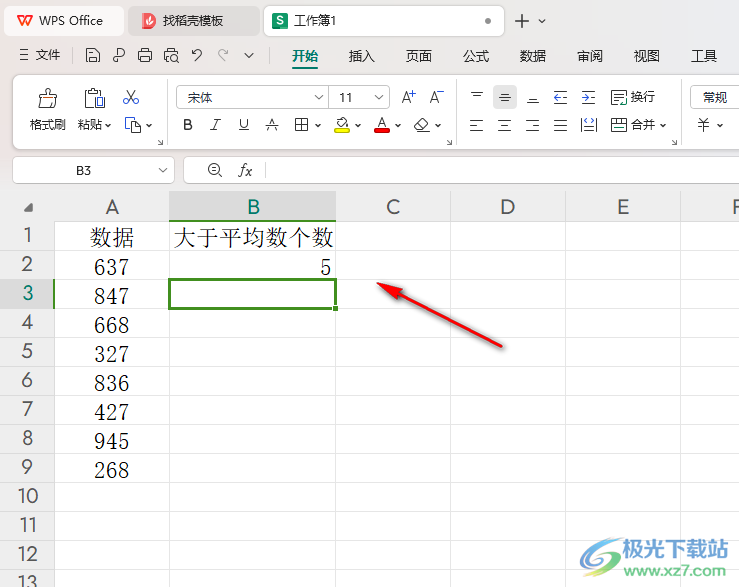The image size is (739, 587).
Task: Decrease font size with A- icon
Action: pos(436,97)
